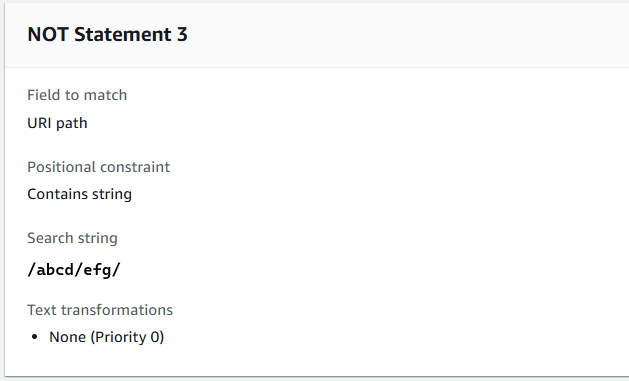
Task: Select the Field to match label
Action: pyautogui.click(x=77, y=95)
